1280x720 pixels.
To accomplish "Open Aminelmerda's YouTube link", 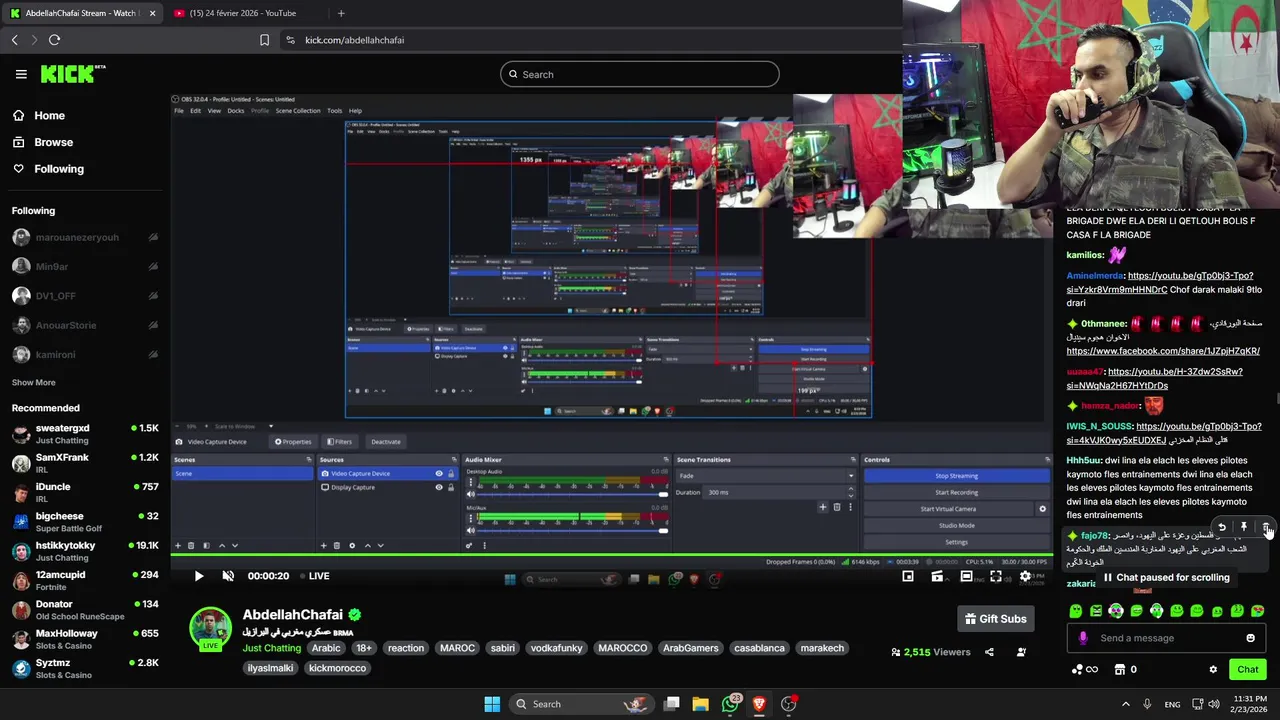I will [x=1160, y=282].
